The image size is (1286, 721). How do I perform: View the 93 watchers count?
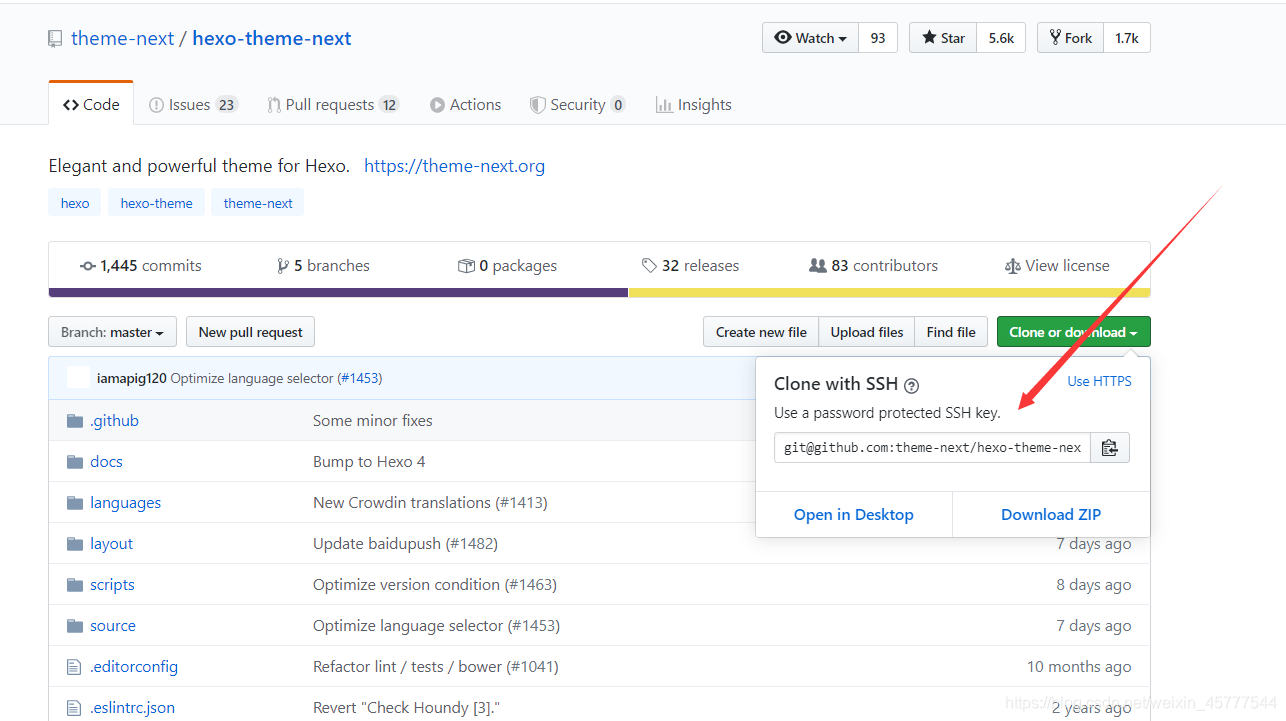point(878,38)
